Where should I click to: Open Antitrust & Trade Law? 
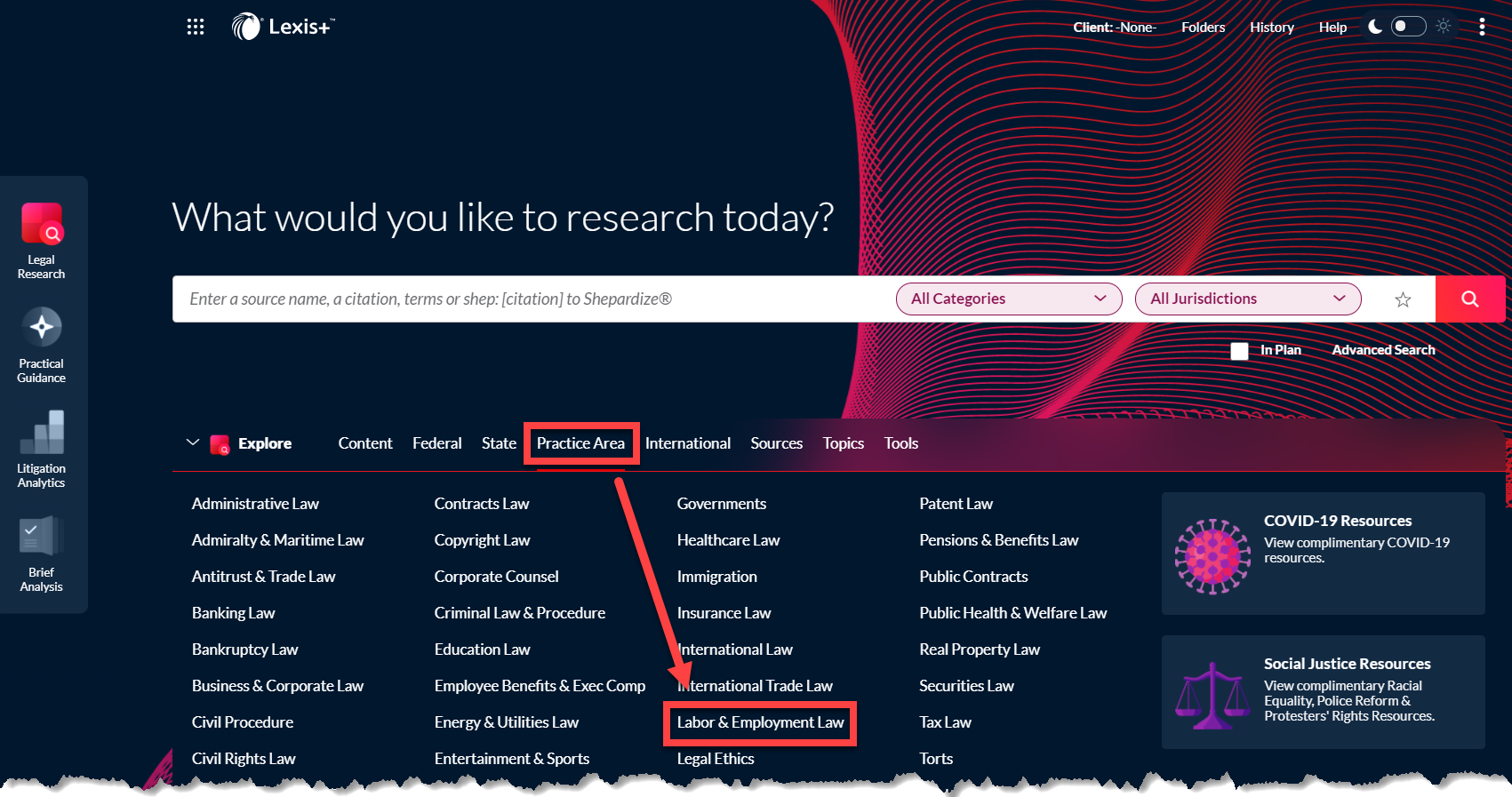click(264, 577)
